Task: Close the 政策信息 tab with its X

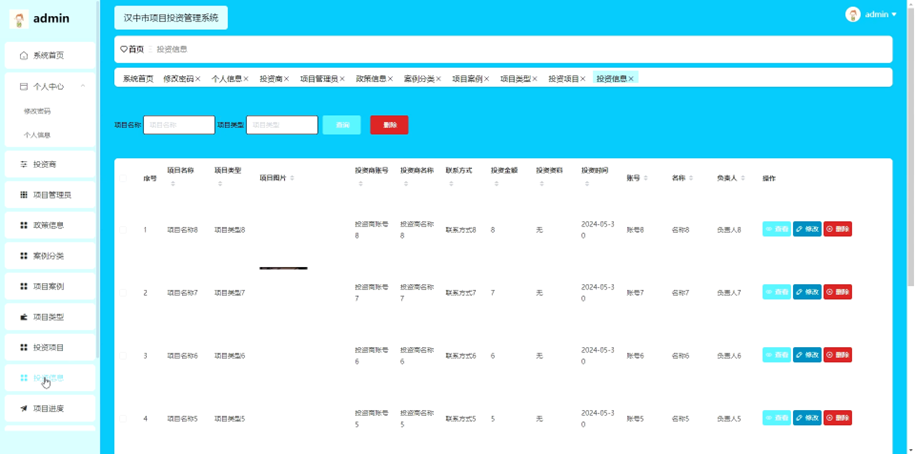Action: pyautogui.click(x=390, y=79)
